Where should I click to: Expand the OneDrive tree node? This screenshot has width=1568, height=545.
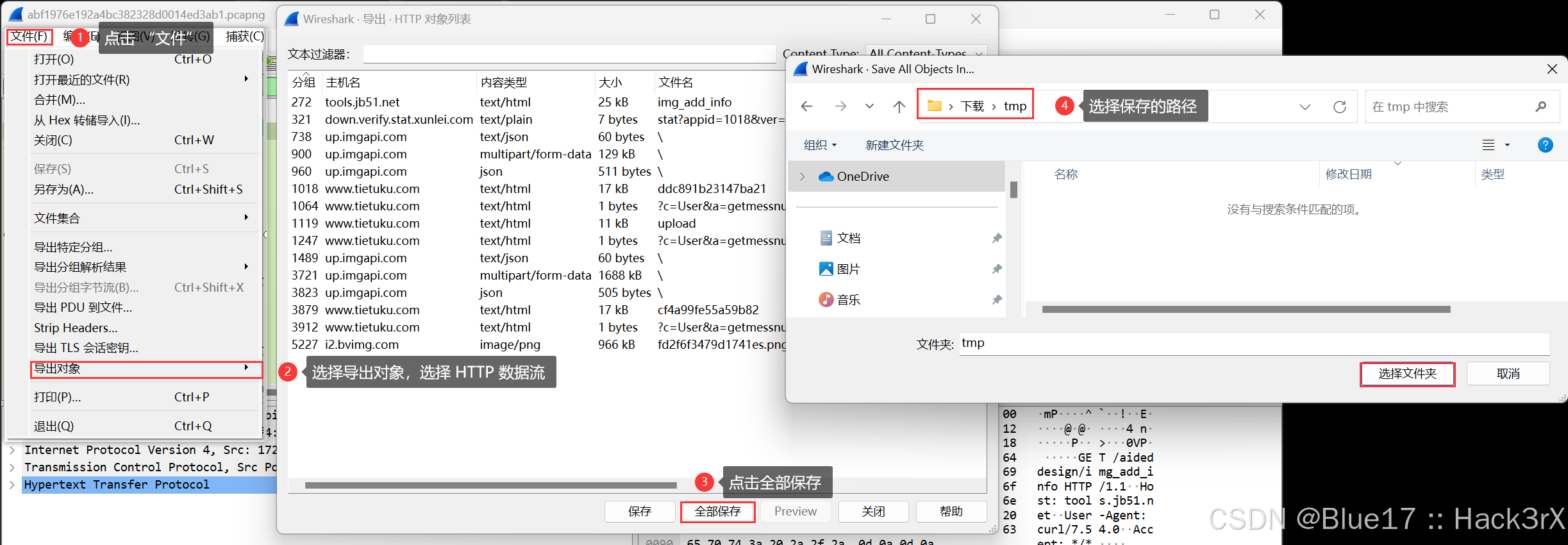[803, 176]
